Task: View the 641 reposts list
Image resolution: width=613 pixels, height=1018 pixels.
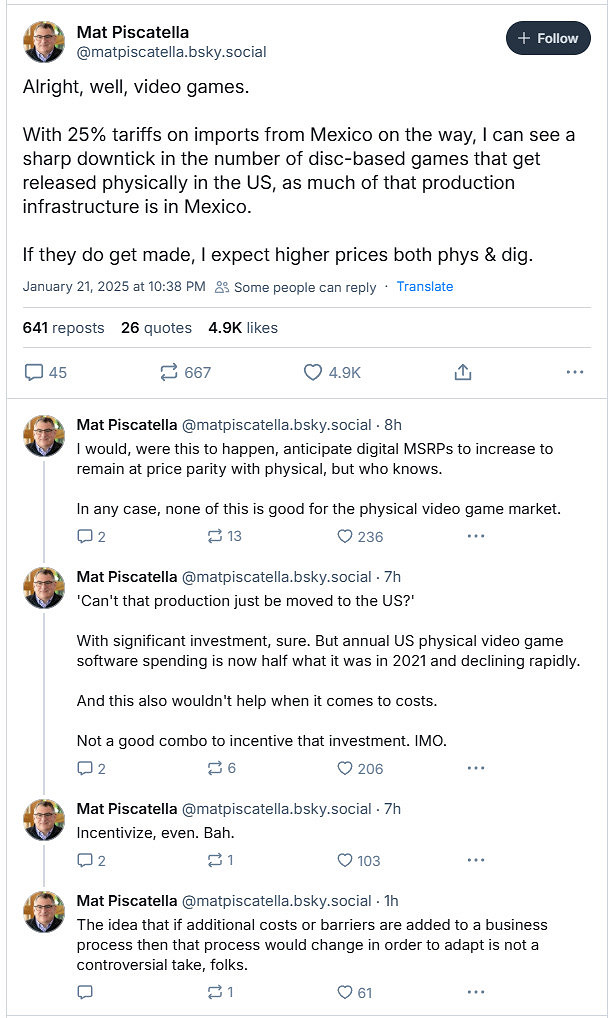Action: (63, 328)
